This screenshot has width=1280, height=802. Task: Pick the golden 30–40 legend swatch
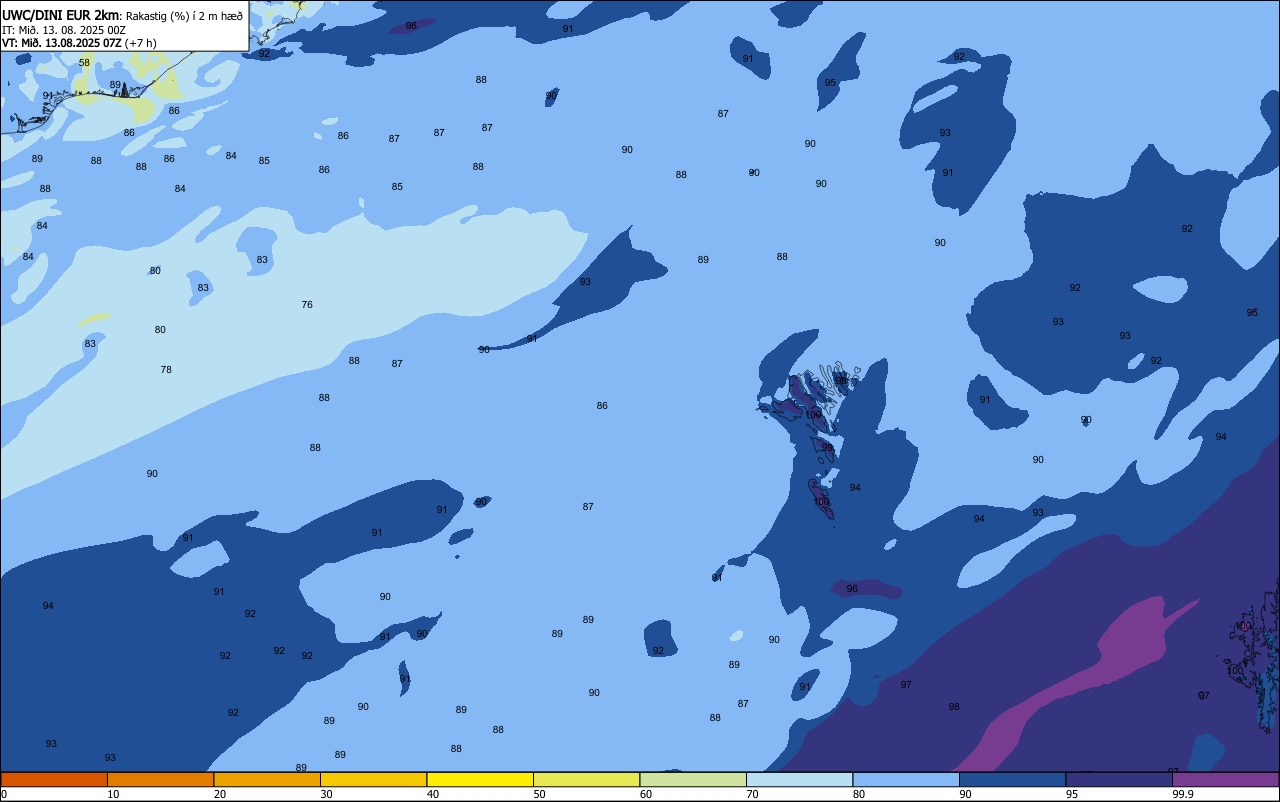click(373, 779)
